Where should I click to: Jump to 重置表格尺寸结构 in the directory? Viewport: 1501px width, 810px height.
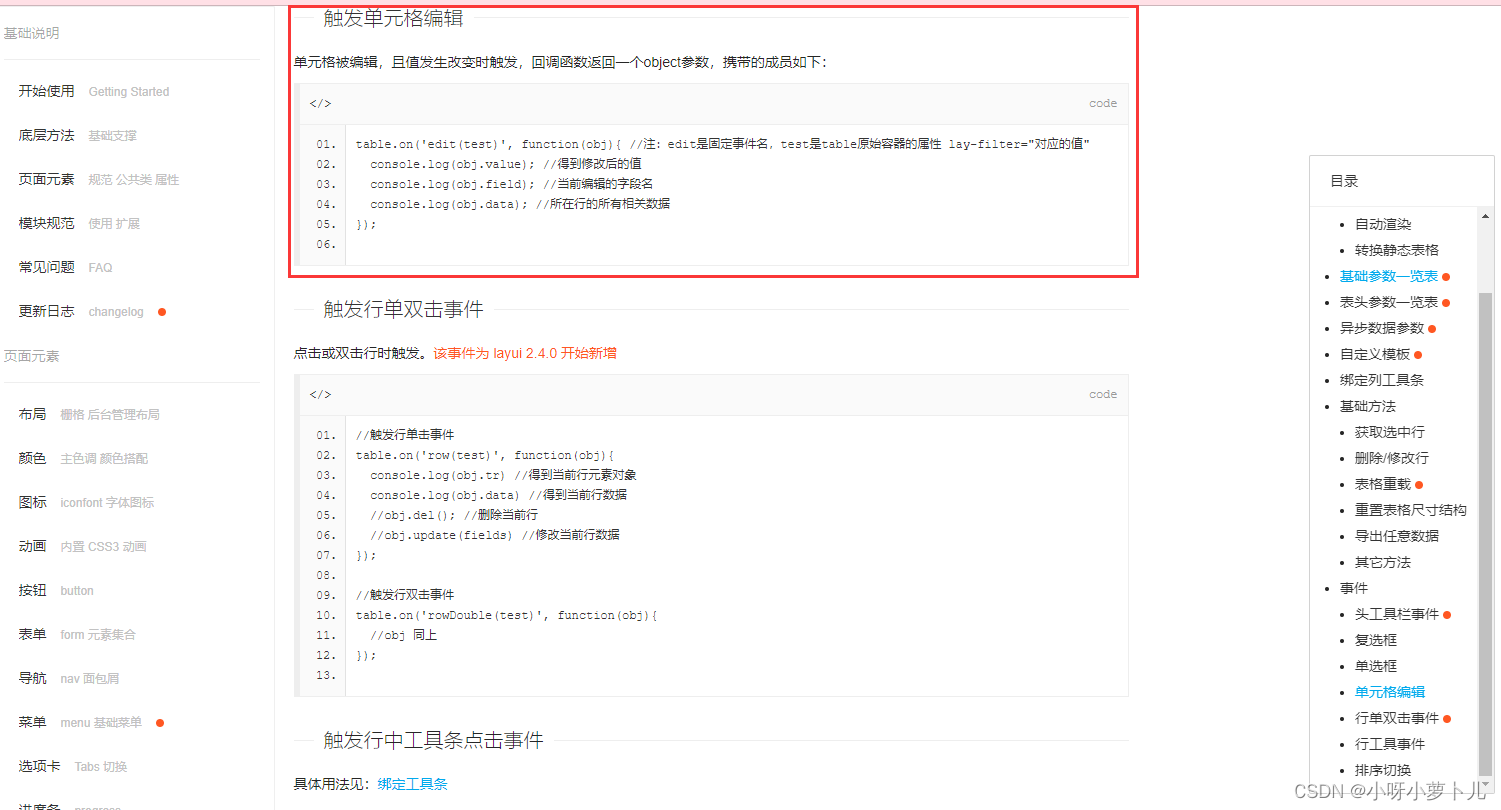click(x=1411, y=510)
